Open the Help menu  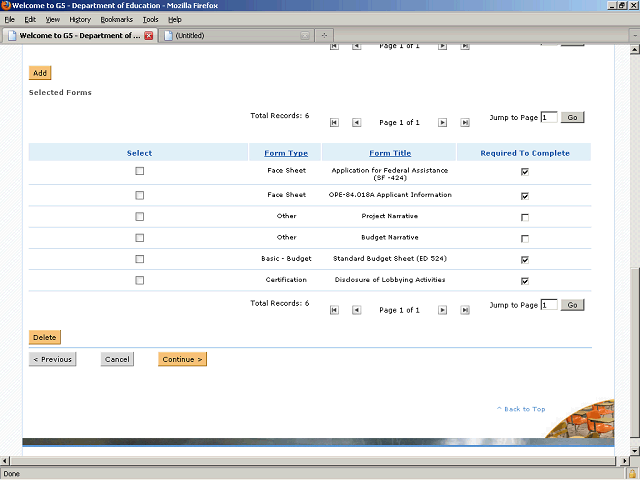click(175, 20)
